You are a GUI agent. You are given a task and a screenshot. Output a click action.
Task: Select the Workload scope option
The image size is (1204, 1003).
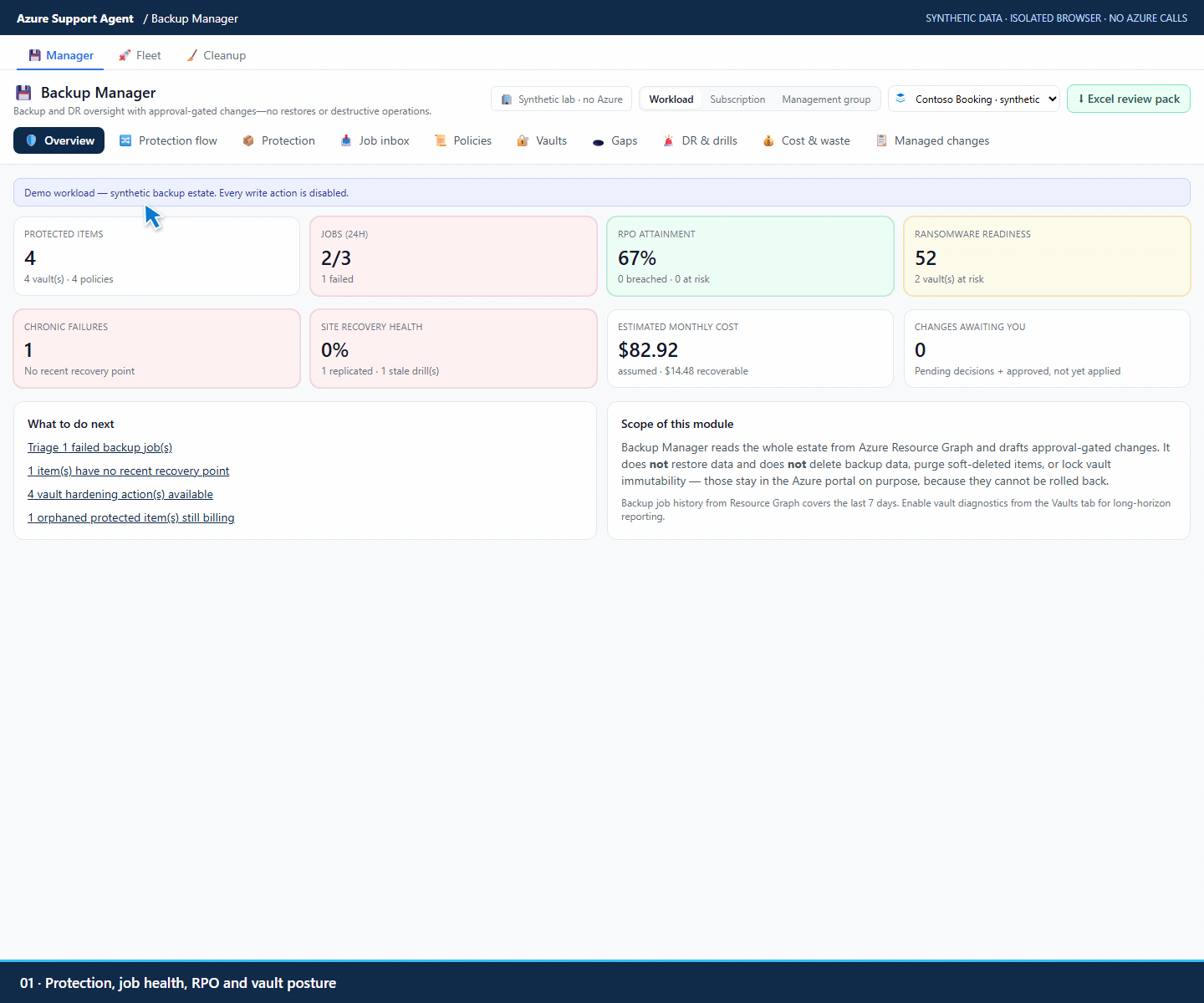click(671, 99)
